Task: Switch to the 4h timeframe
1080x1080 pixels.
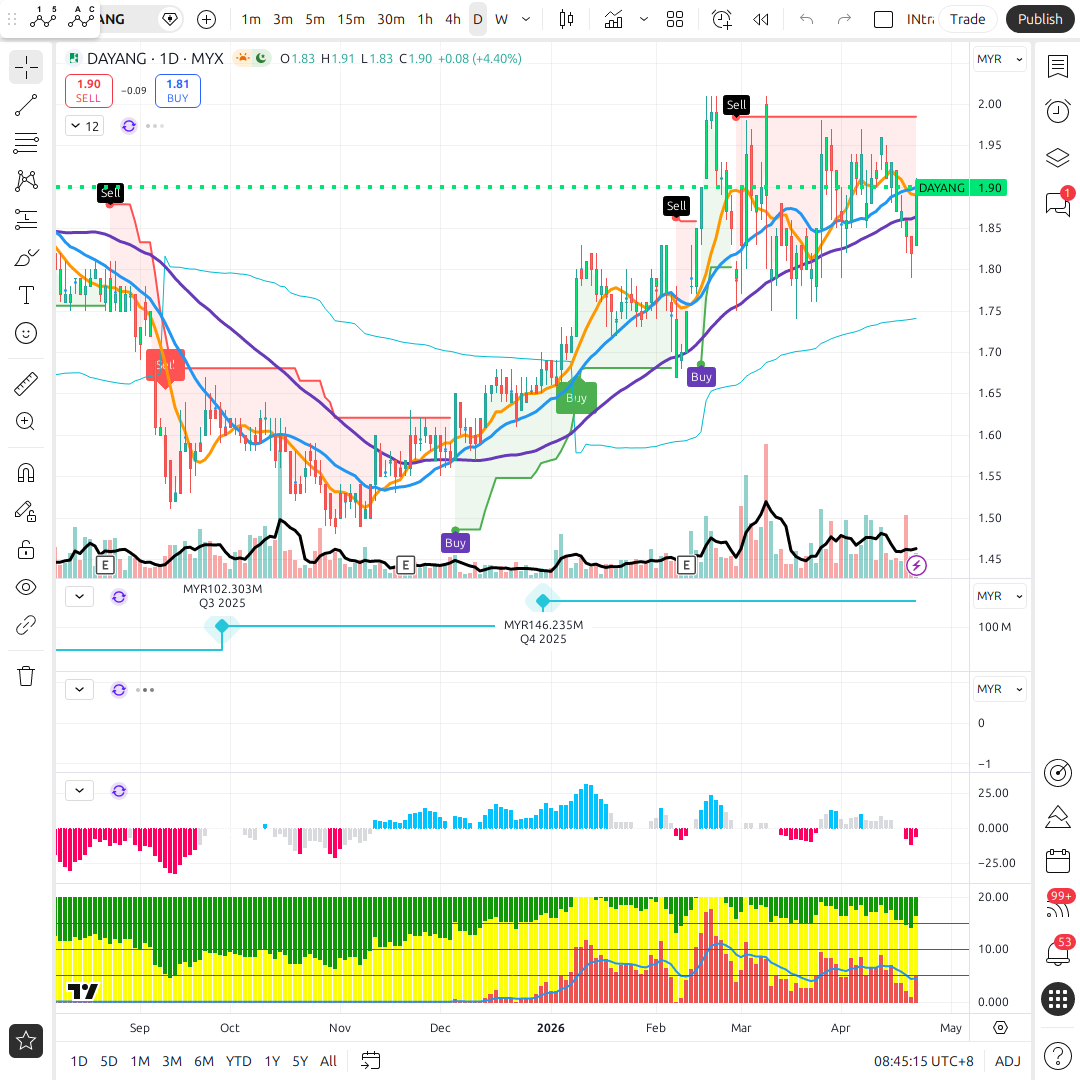Action: click(x=453, y=19)
